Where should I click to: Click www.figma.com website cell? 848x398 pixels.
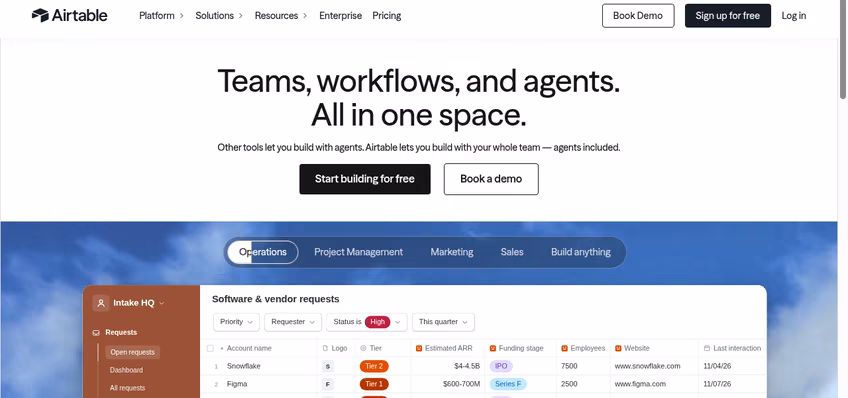[x=640, y=384]
